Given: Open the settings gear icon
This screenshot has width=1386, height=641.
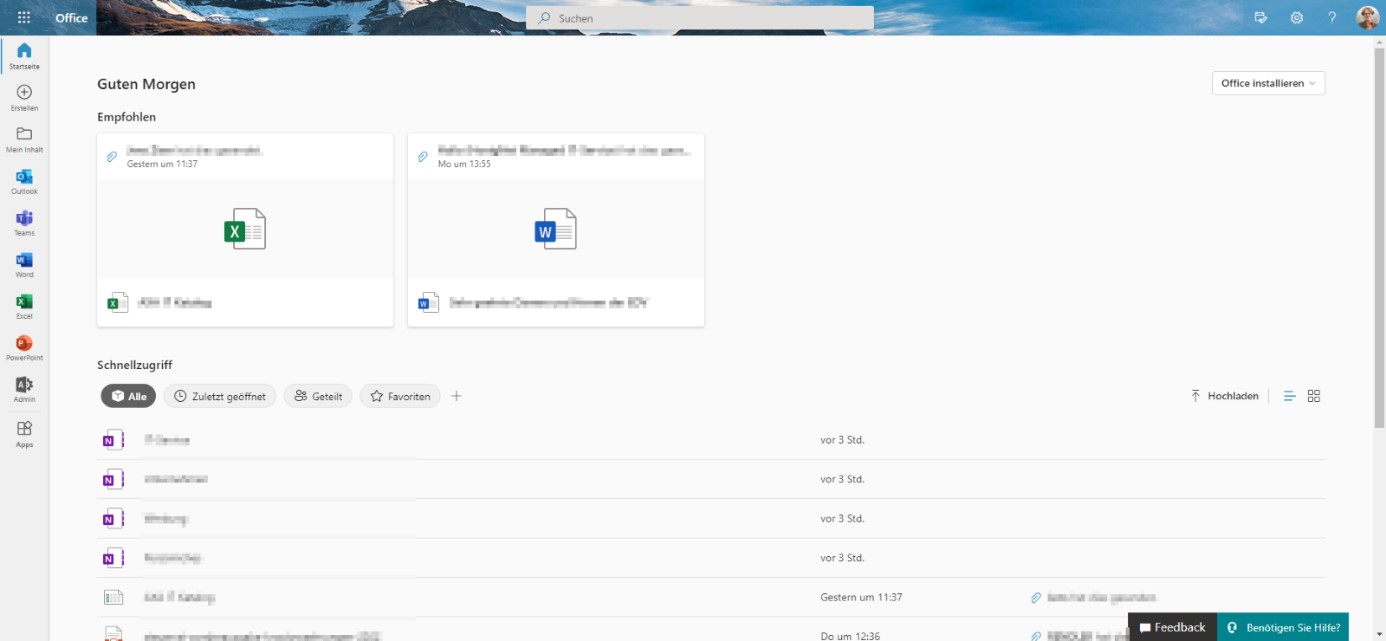Looking at the screenshot, I should tap(1296, 18).
